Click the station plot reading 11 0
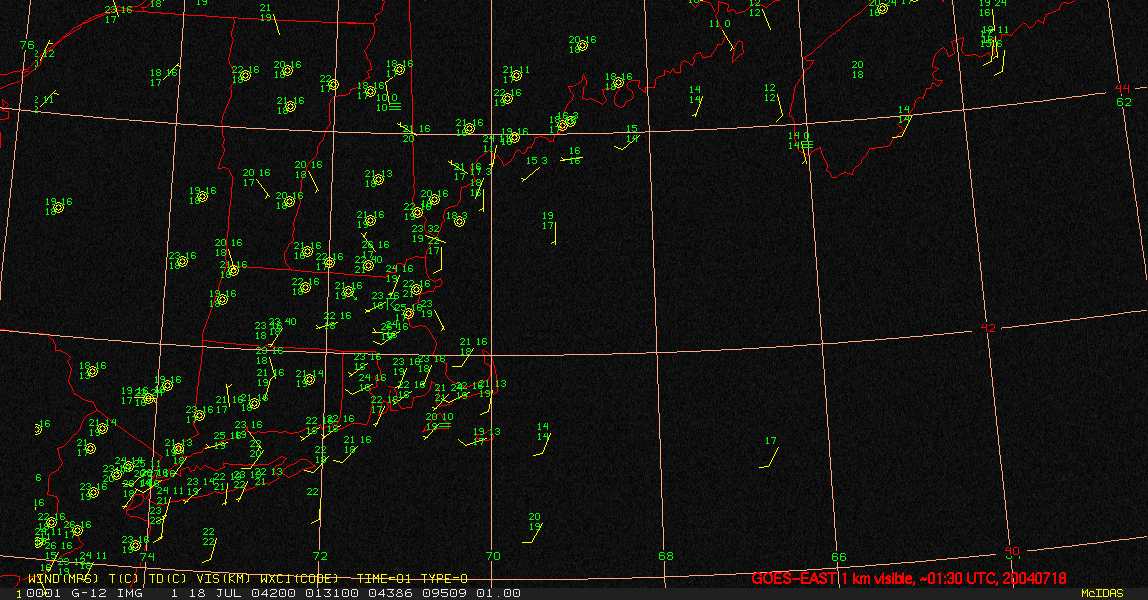The width and height of the screenshot is (1148, 600). (720, 24)
